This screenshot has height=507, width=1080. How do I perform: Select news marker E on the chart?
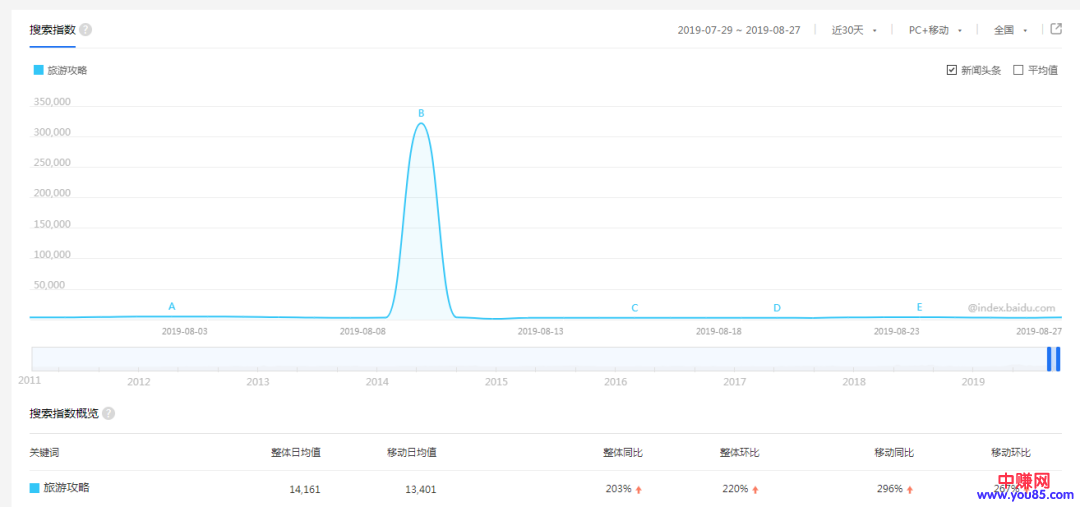click(920, 307)
